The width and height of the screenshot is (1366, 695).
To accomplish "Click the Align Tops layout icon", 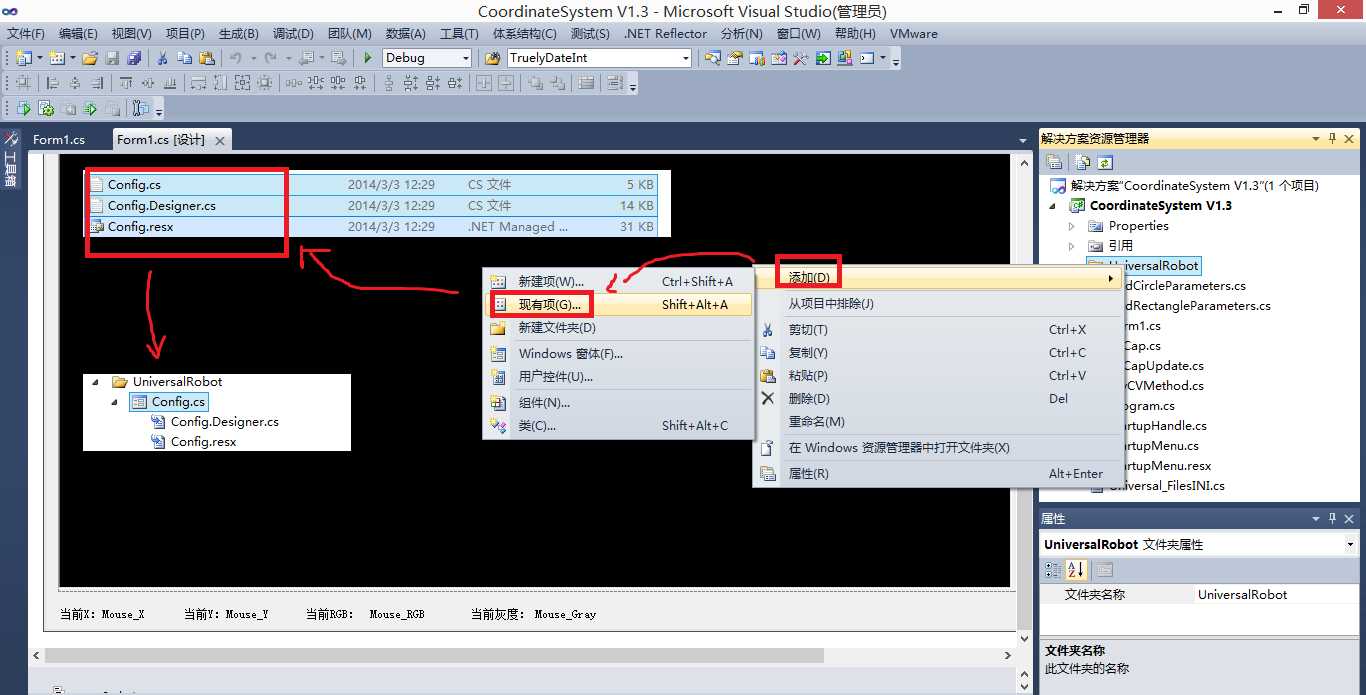I will click(x=126, y=83).
